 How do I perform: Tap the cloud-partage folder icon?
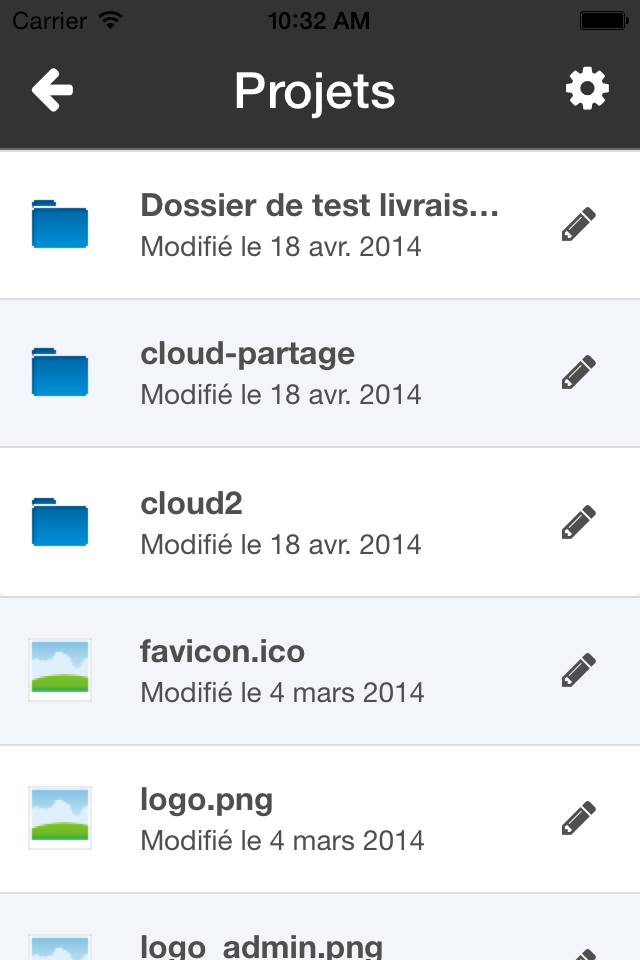coord(60,372)
